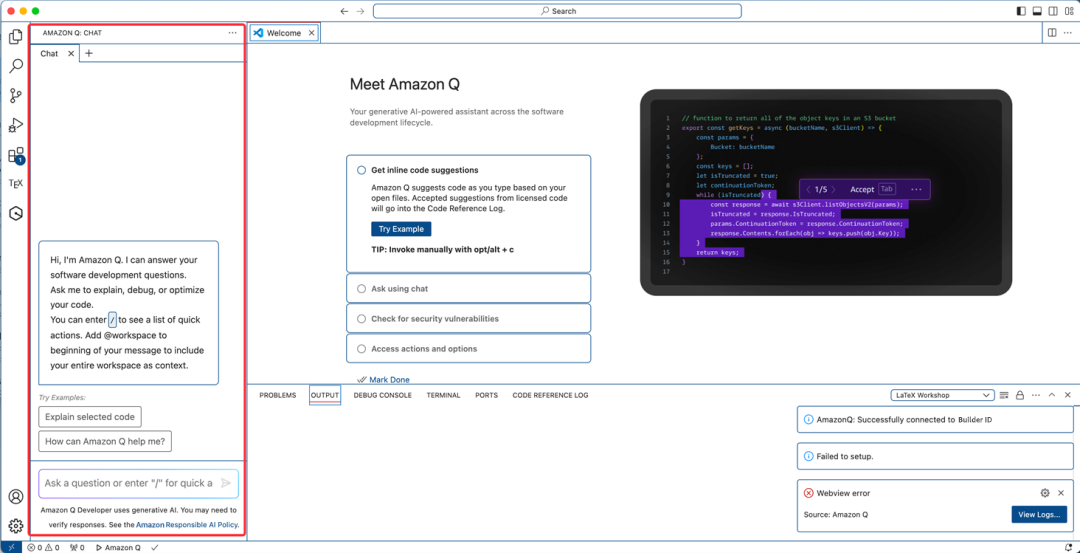Image resolution: width=1080 pixels, height=553 pixels.
Task: Click How can Amazon Q help me example
Action: 105,441
